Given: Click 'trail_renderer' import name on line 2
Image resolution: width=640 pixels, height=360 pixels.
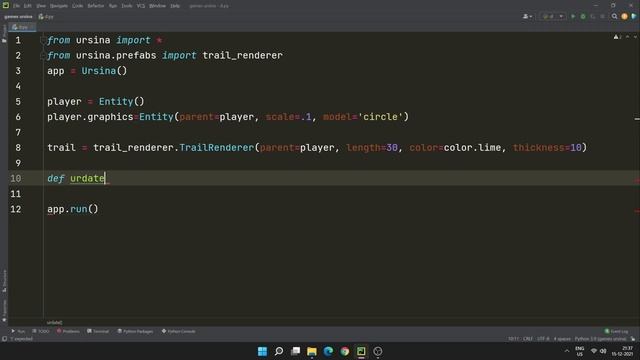Looking at the screenshot, I should pos(242,56).
